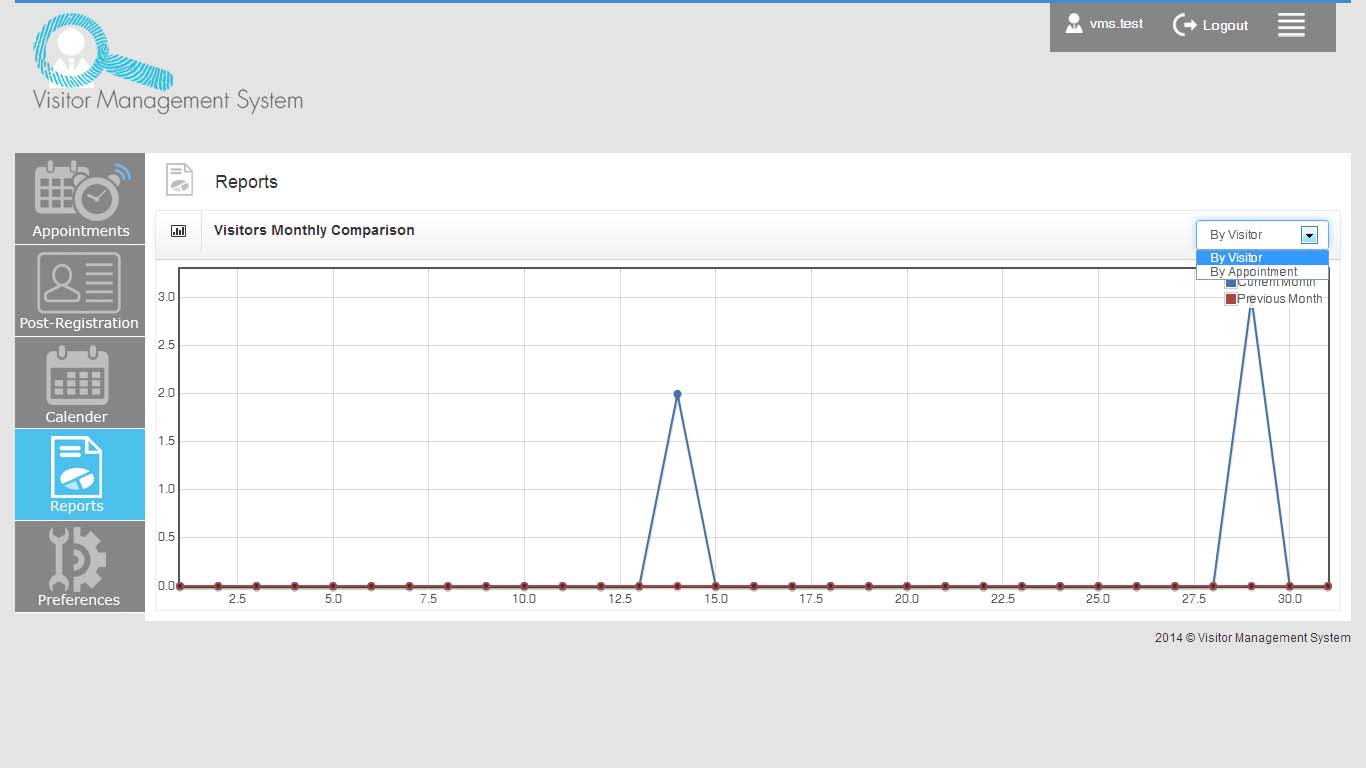Click the Logout arrow icon
The image size is (1366, 768).
1185,25
